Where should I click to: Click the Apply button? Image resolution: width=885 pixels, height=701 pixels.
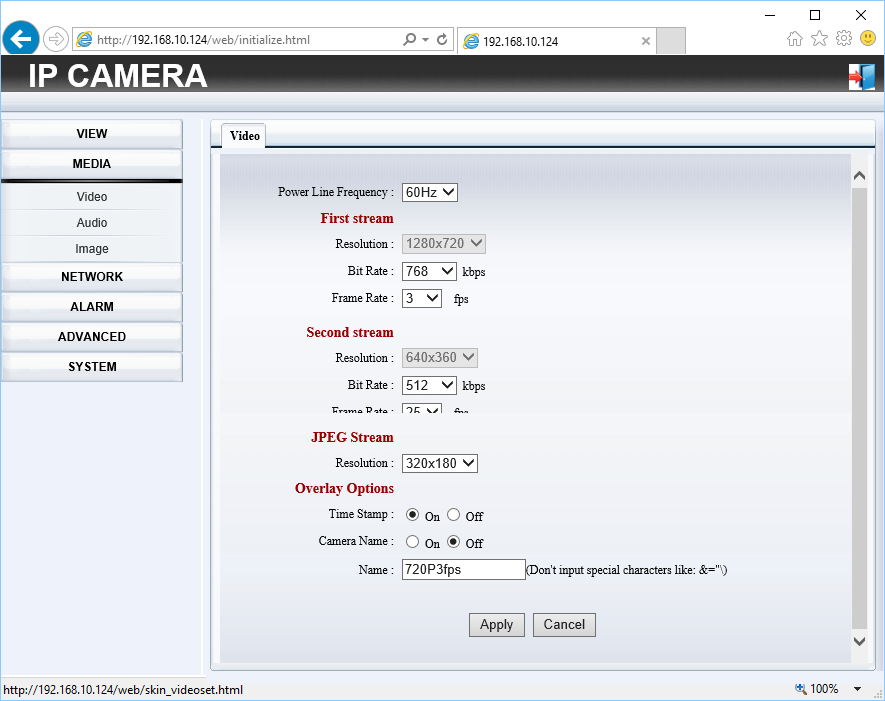click(x=497, y=625)
